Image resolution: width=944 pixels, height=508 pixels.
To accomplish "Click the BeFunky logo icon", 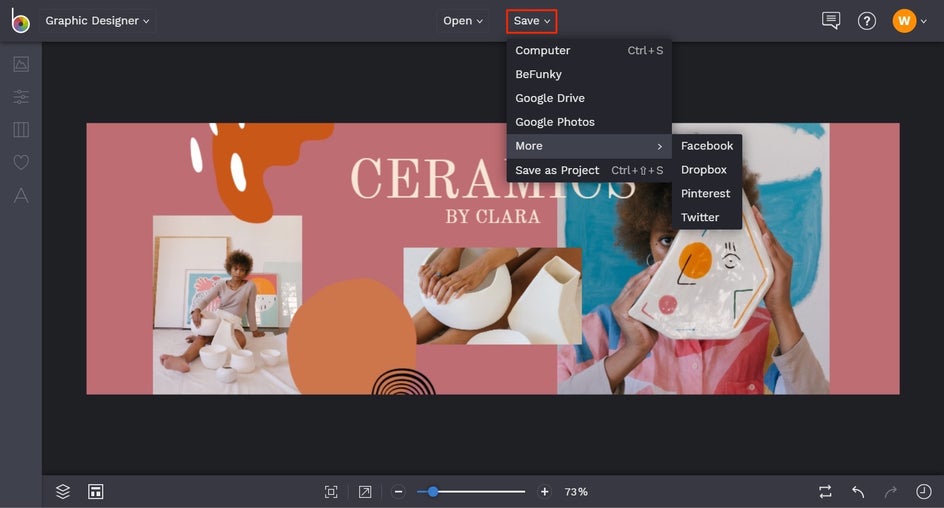I will click(x=20, y=20).
